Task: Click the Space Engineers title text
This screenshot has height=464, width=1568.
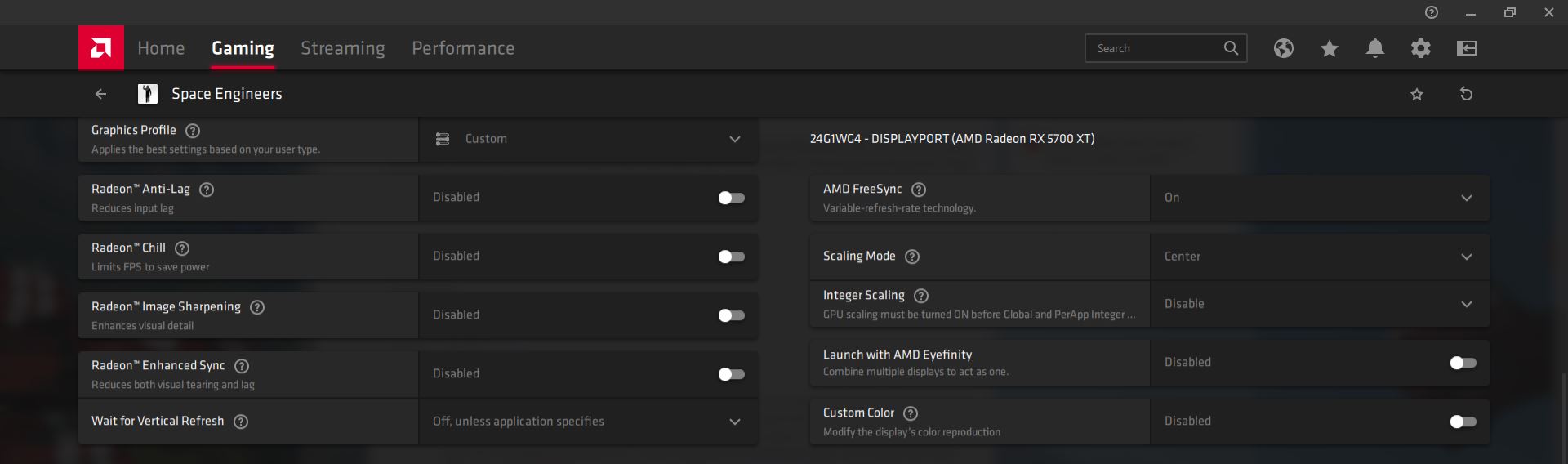Action: tap(227, 94)
